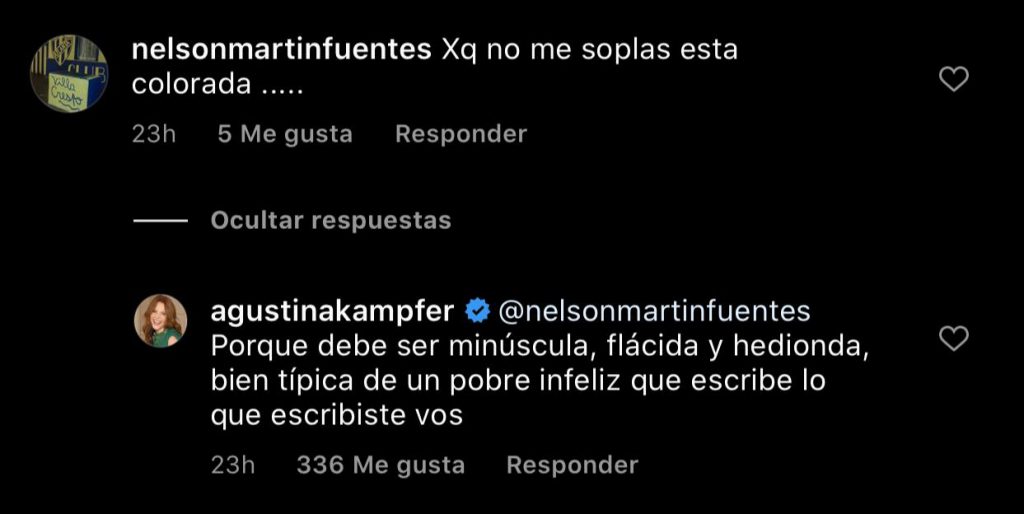Click the 23h timestamp on first comment
The height and width of the screenshot is (514, 1024).
pos(153,134)
